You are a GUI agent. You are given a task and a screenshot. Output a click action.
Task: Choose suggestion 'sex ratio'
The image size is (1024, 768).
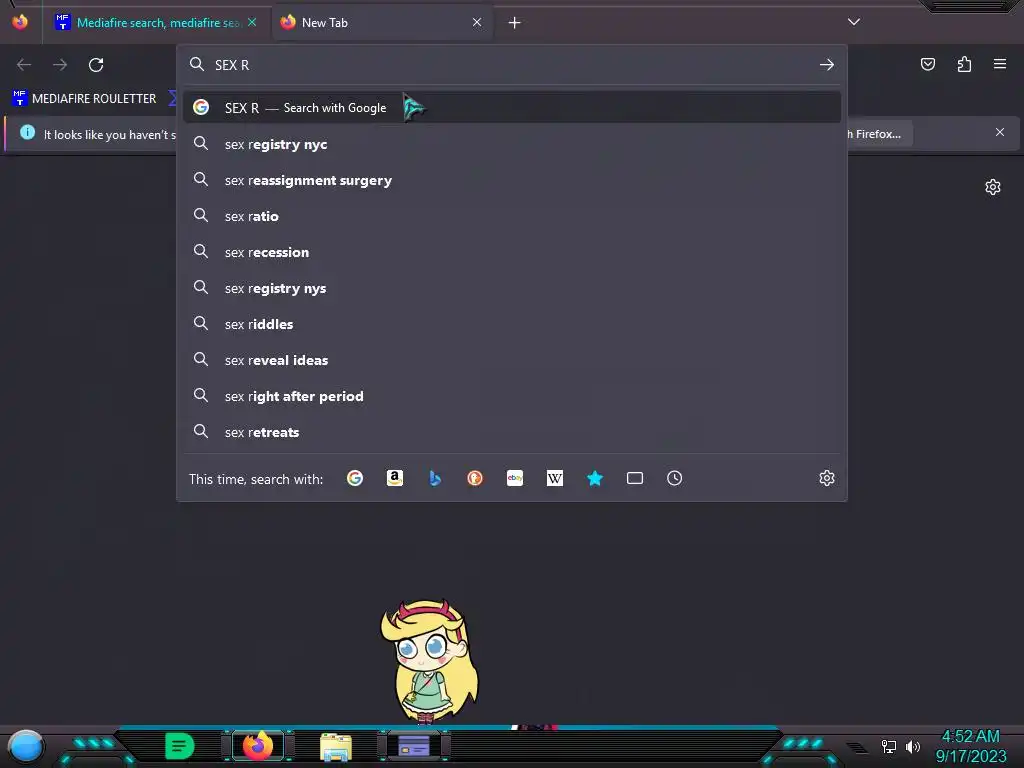512,216
